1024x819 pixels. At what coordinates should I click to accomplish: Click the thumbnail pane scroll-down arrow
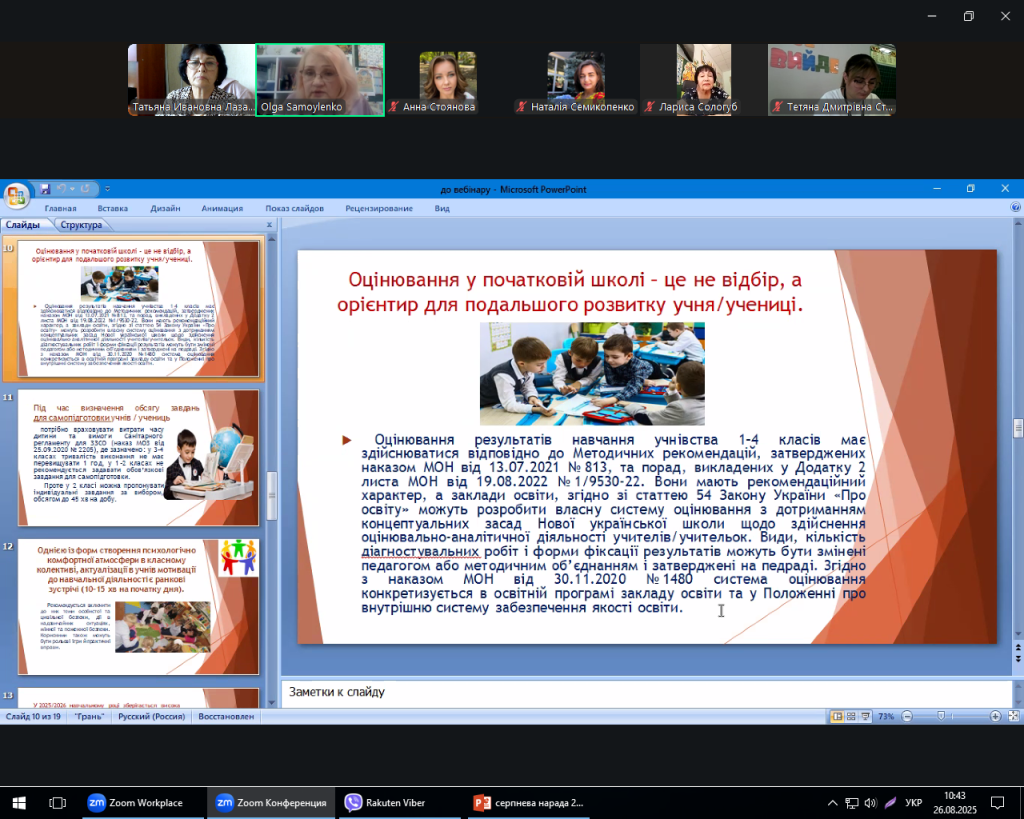[x=272, y=703]
